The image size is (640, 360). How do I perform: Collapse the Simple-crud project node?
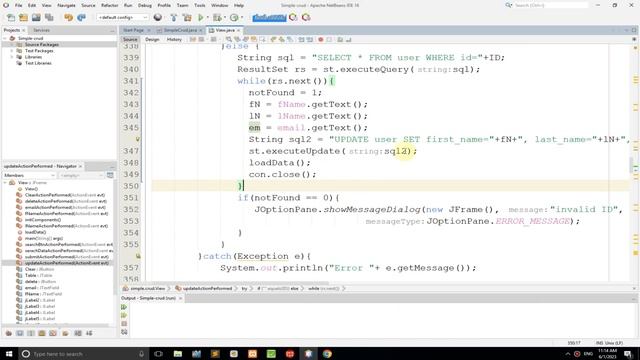click(x=5, y=38)
